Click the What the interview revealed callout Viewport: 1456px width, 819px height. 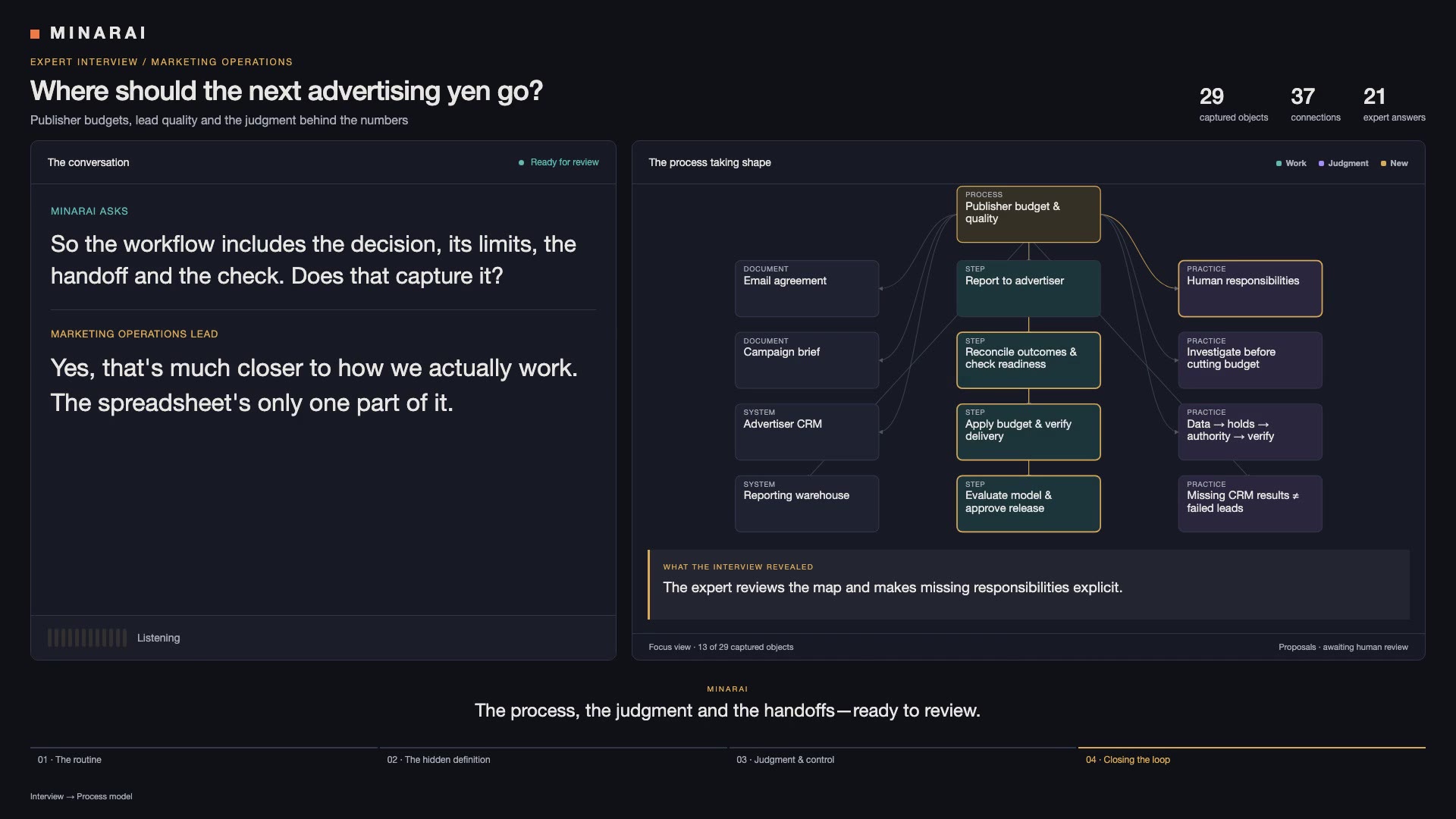[x=1028, y=585]
